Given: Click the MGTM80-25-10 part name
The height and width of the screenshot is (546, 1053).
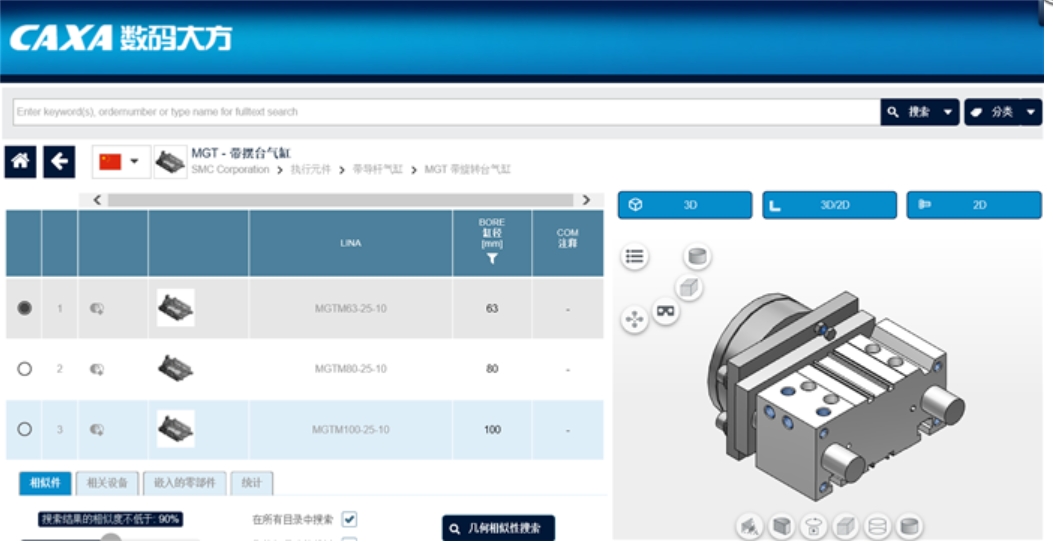Looking at the screenshot, I should click(x=351, y=369).
